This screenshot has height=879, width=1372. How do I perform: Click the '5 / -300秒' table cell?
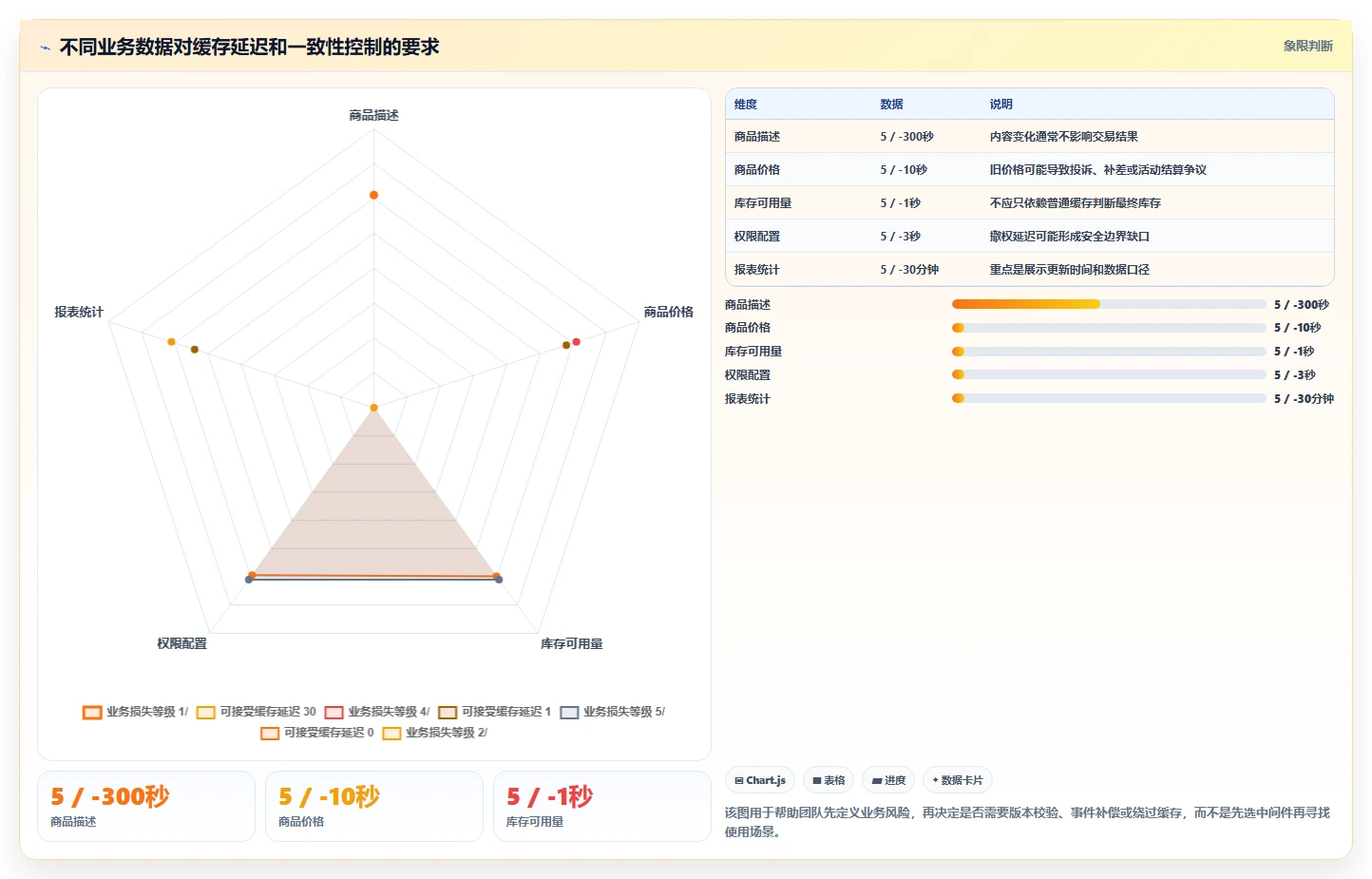pos(906,137)
